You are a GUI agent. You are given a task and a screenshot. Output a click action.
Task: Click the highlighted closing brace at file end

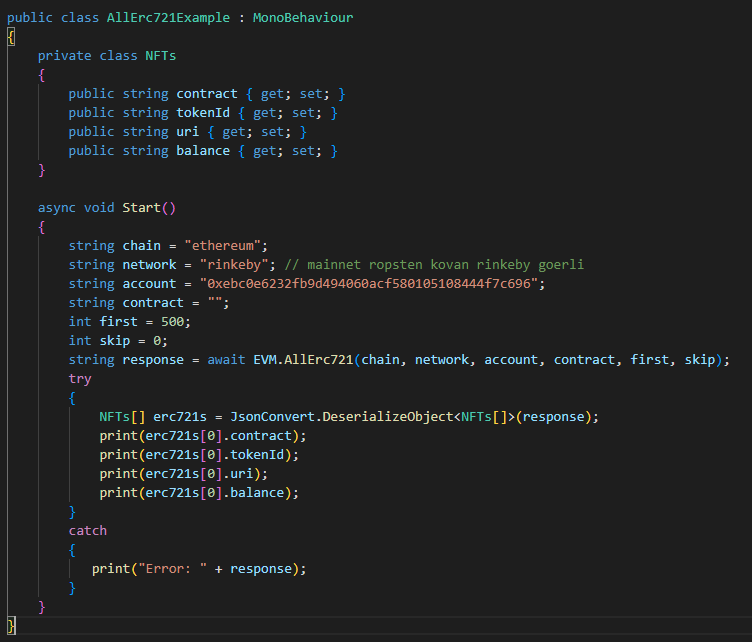[11, 626]
